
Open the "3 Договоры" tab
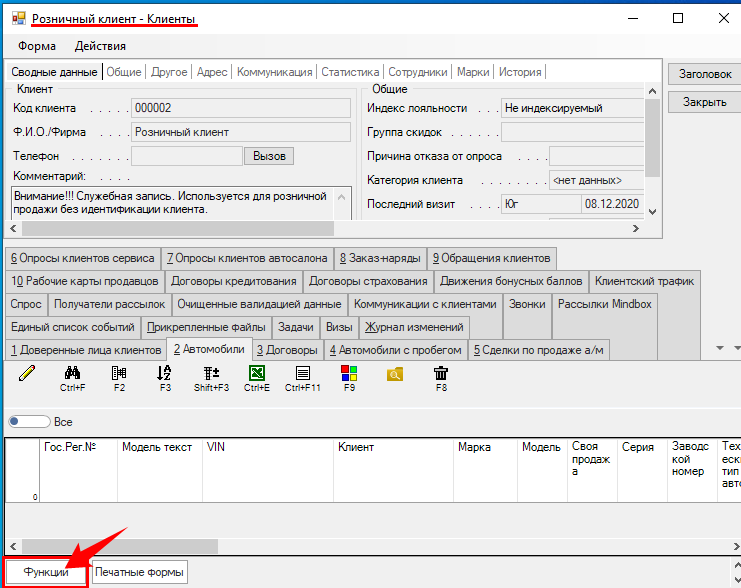point(287,350)
